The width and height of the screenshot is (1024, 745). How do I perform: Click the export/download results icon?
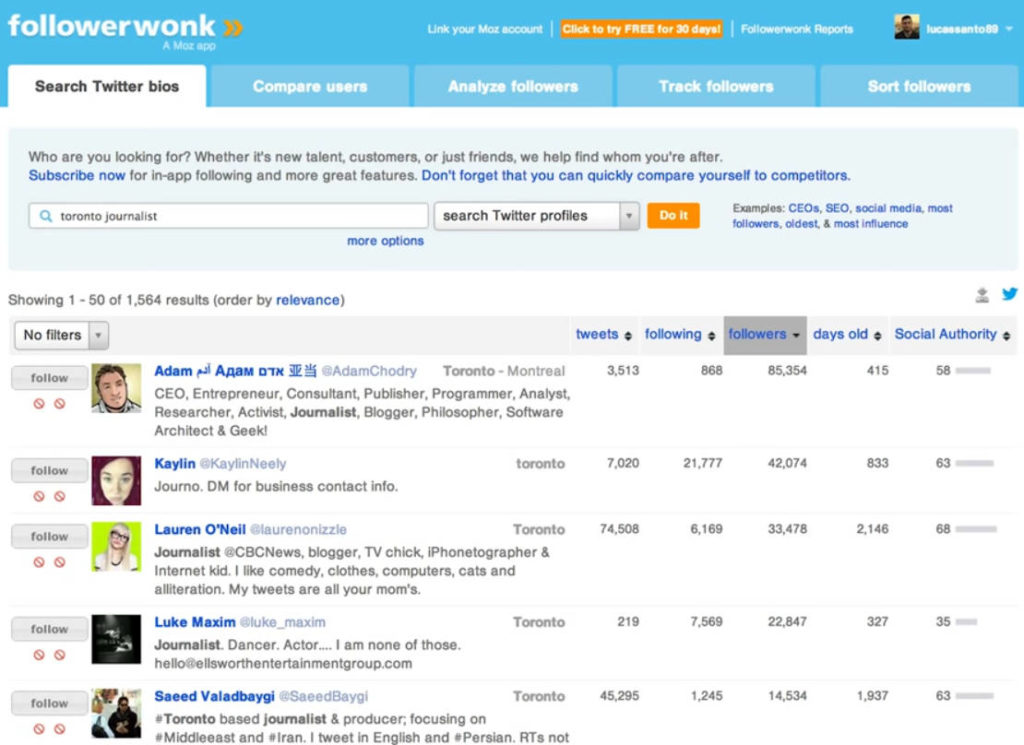[x=982, y=294]
